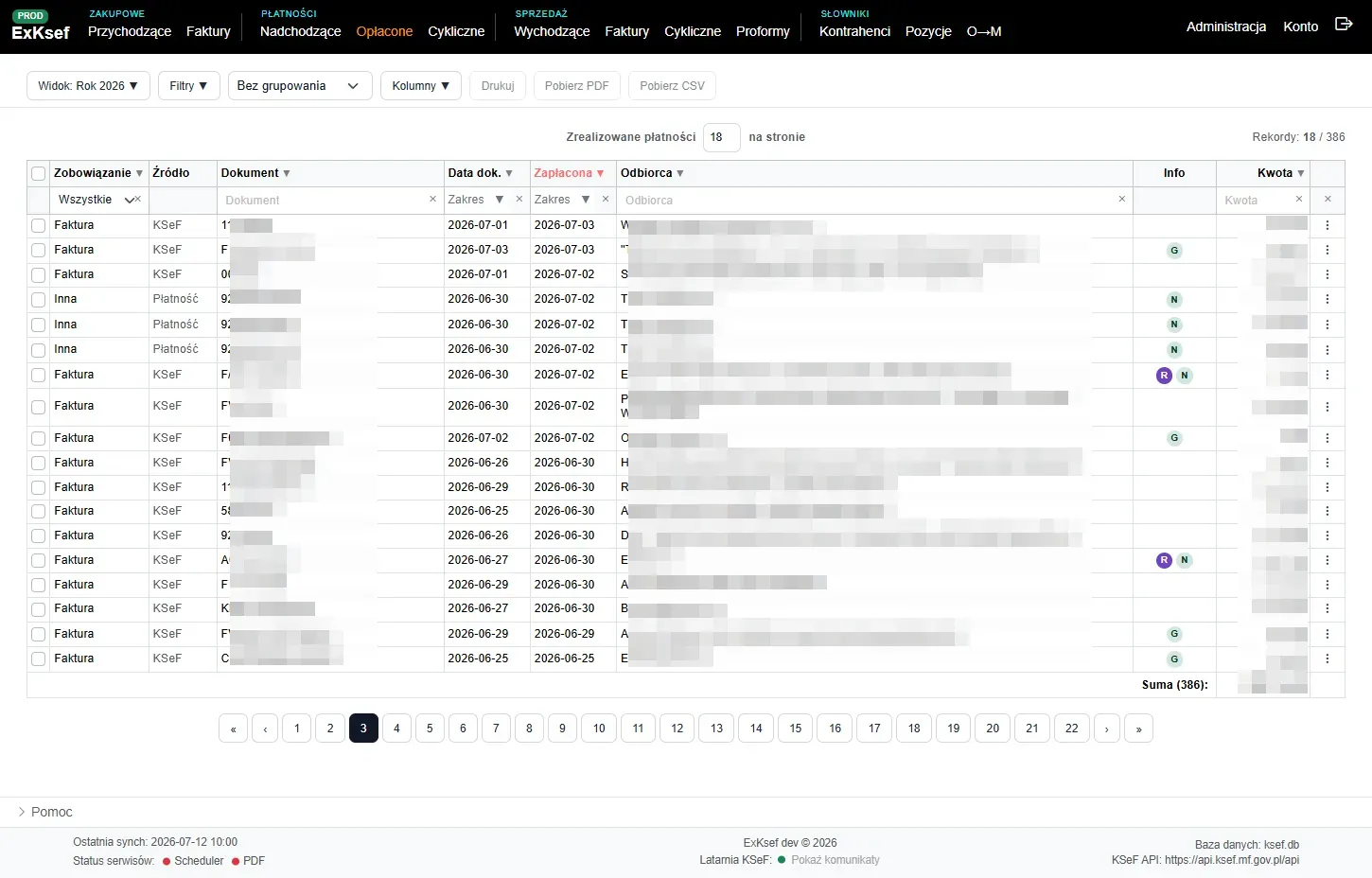1372x878 pixels.
Task: Click the G badge on second row 2026-07-03
Action: point(1174,251)
